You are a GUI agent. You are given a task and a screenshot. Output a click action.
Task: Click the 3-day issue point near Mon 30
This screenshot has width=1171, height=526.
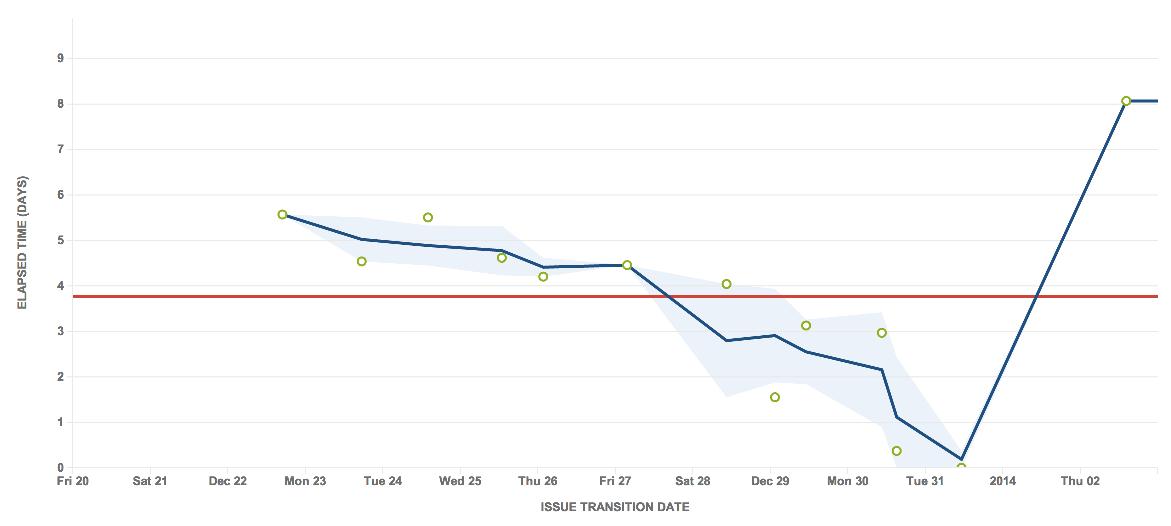pos(882,332)
